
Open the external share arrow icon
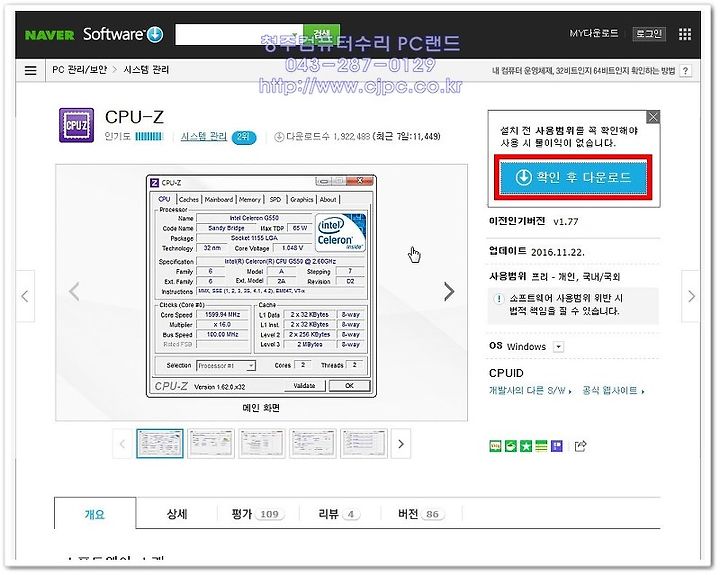[x=580, y=446]
